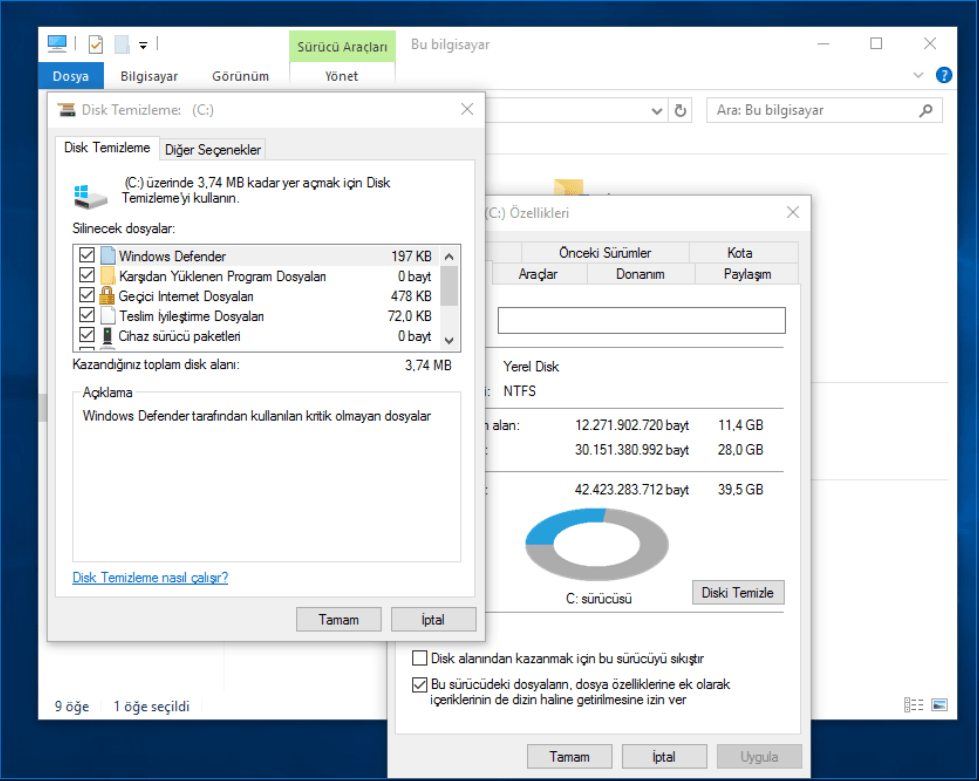Viewport: 979px width, 781px height.
Task: Click the Geçici Internet Dosyaları lock icon
Action: coord(107,295)
